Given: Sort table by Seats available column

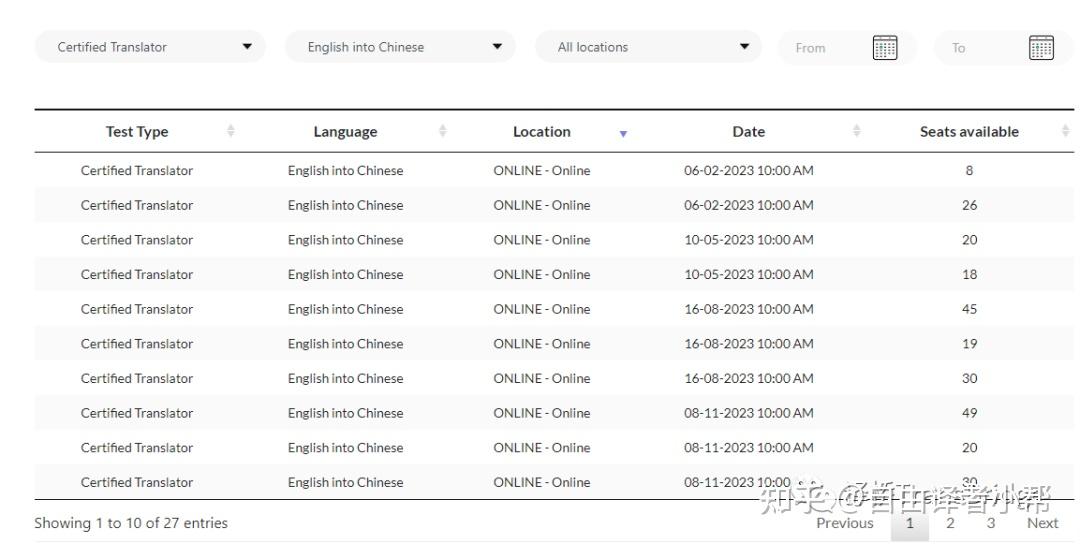Looking at the screenshot, I should pyautogui.click(x=1065, y=131).
